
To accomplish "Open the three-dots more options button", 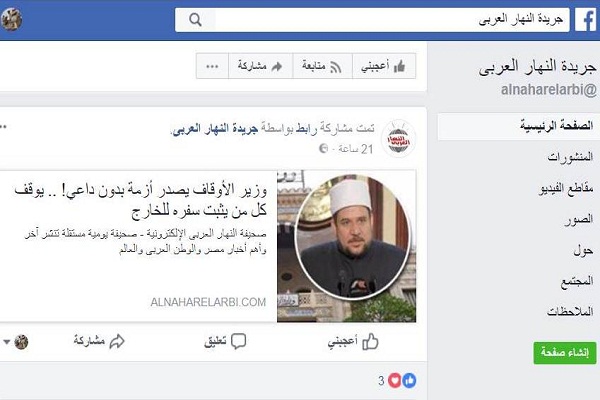I will [212, 66].
